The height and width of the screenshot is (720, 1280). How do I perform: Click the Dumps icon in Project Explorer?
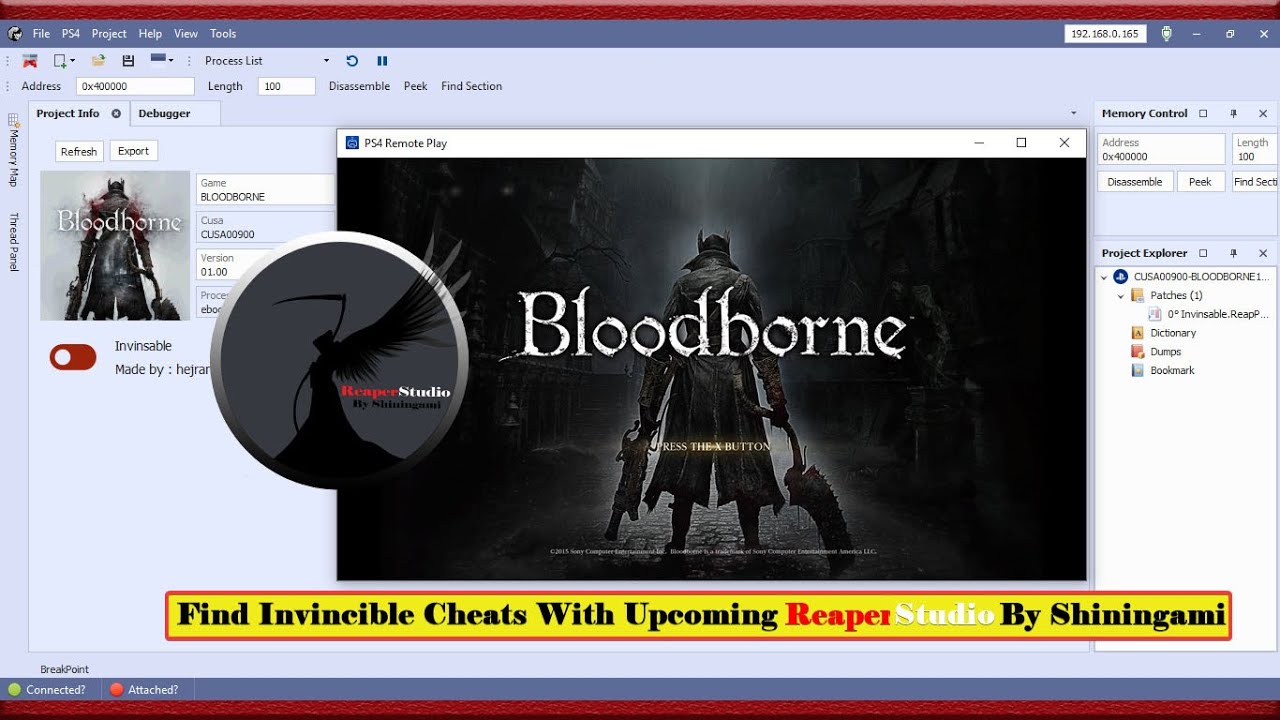coord(1137,352)
